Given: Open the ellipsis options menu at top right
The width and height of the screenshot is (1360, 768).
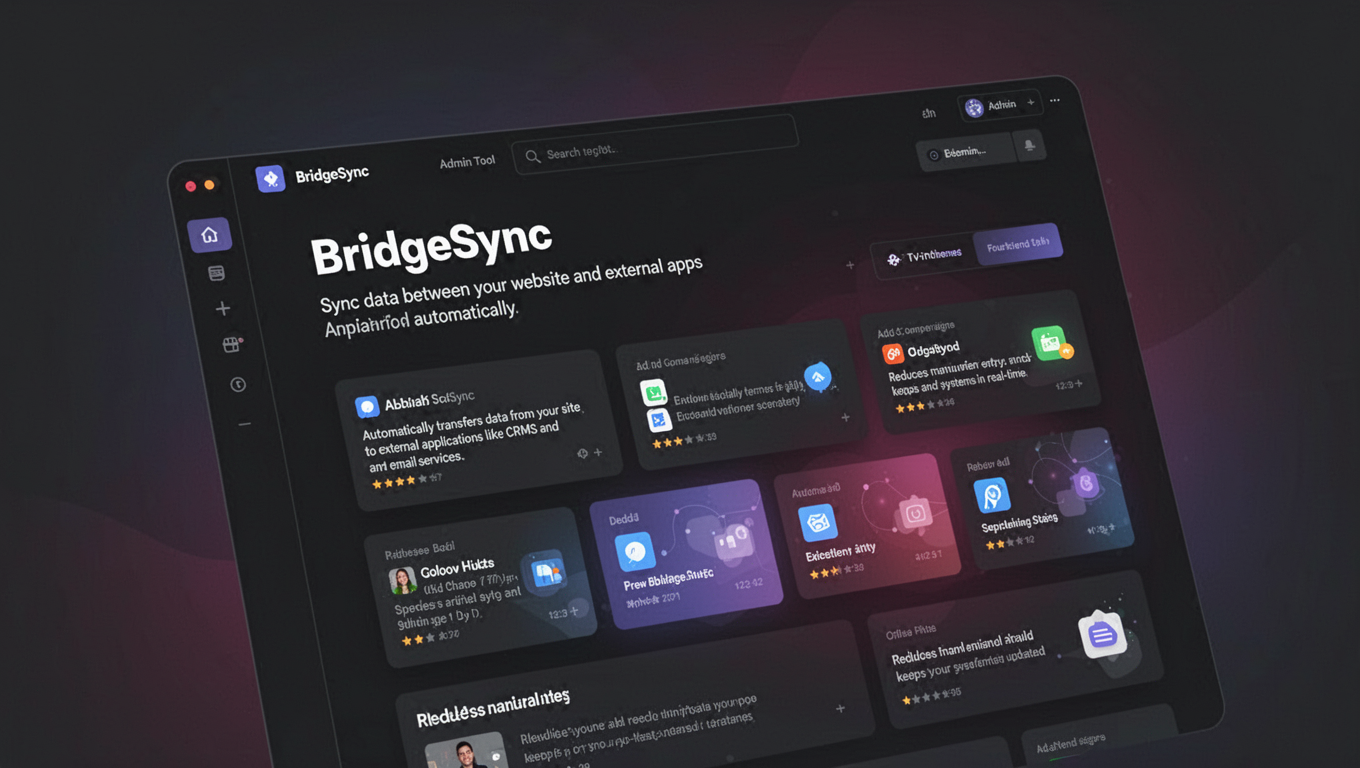Looking at the screenshot, I should (1053, 99).
